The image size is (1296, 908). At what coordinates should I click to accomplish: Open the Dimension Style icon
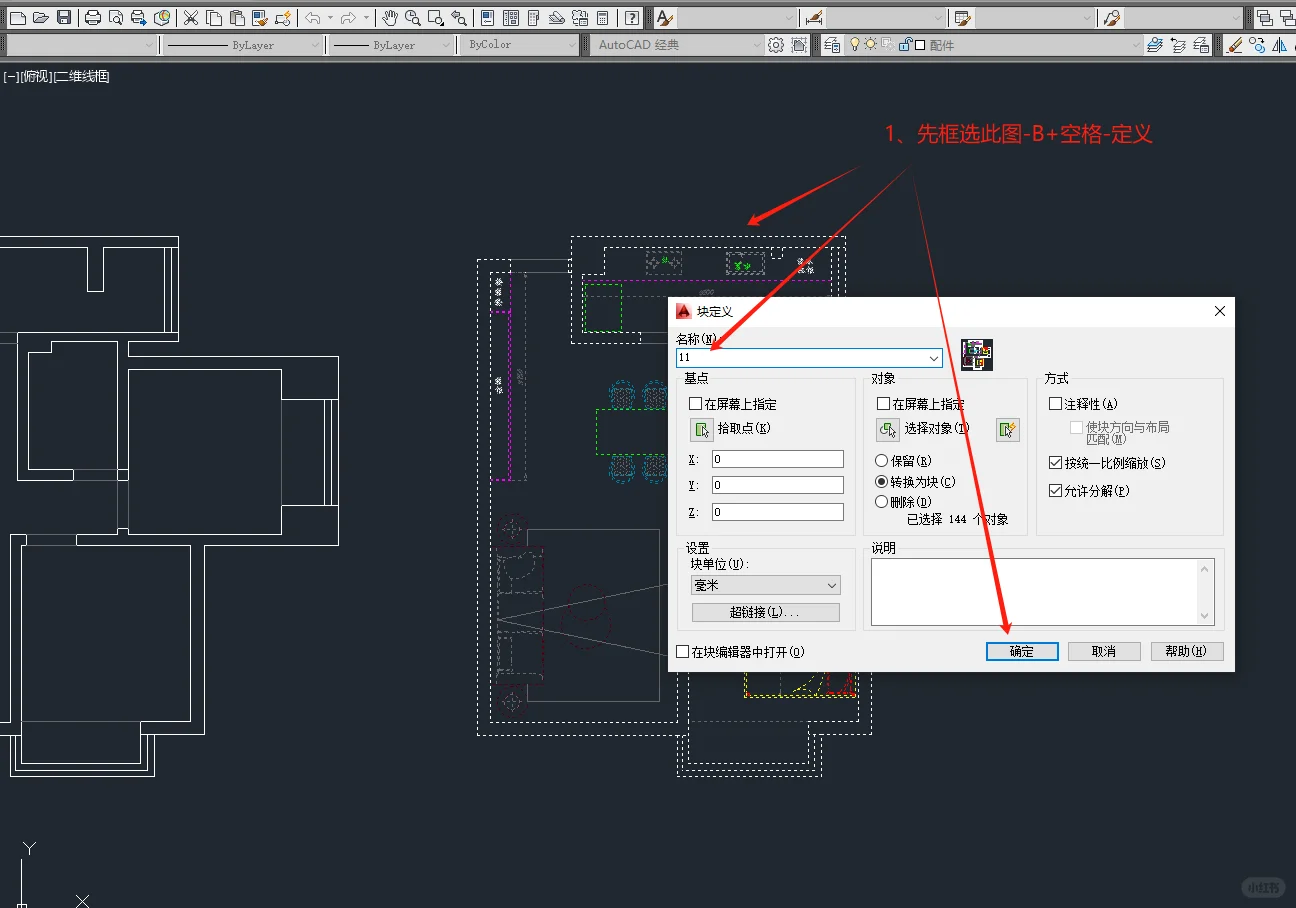click(814, 18)
